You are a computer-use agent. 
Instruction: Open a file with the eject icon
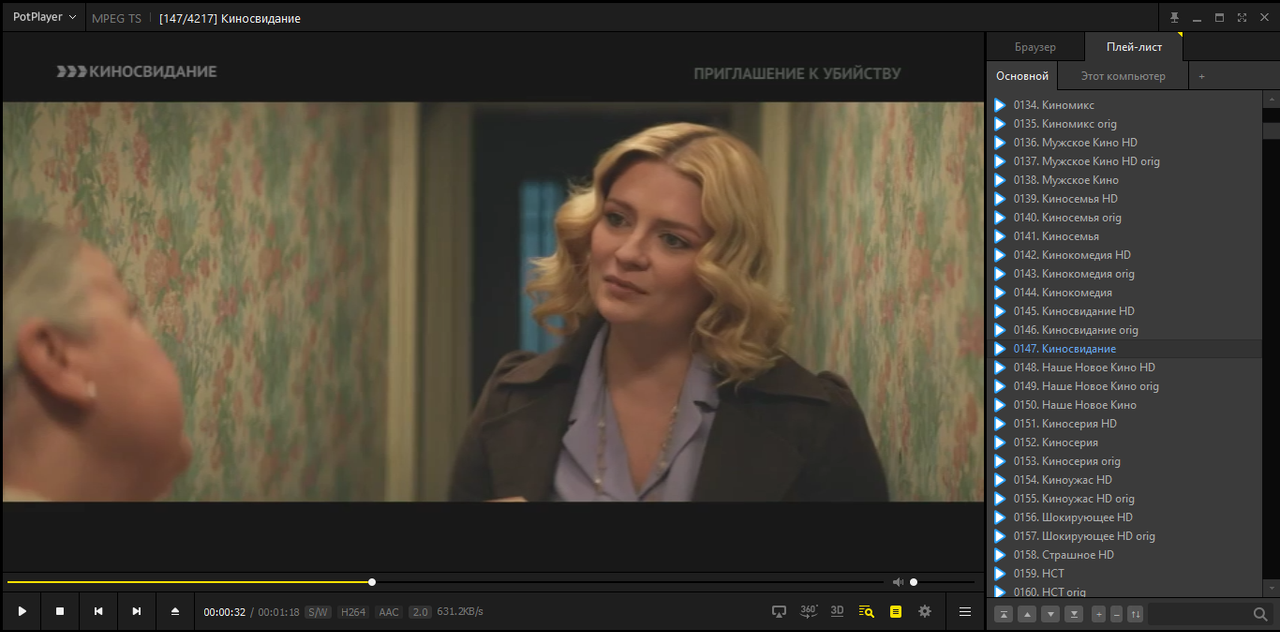click(x=175, y=611)
